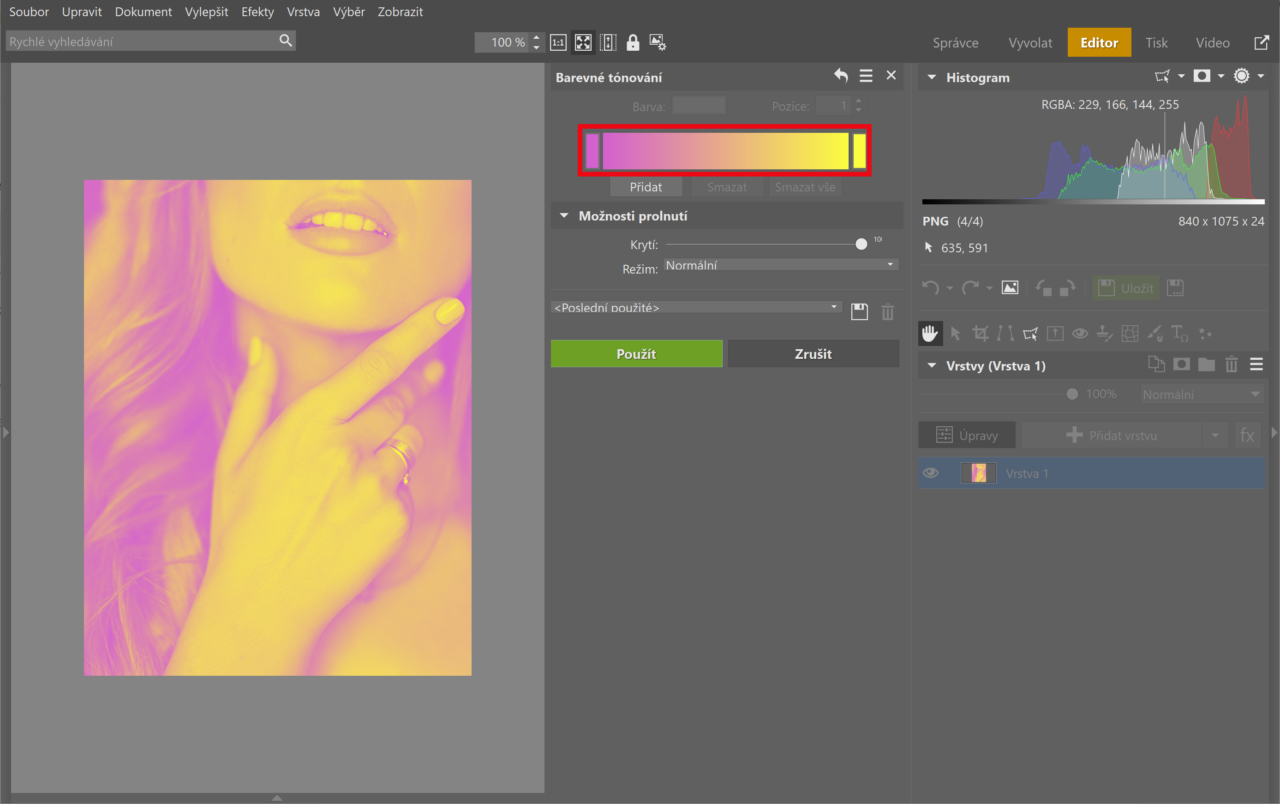Click the duplicate layer icon
Screen dimensions: 1280x804
coord(1156,365)
